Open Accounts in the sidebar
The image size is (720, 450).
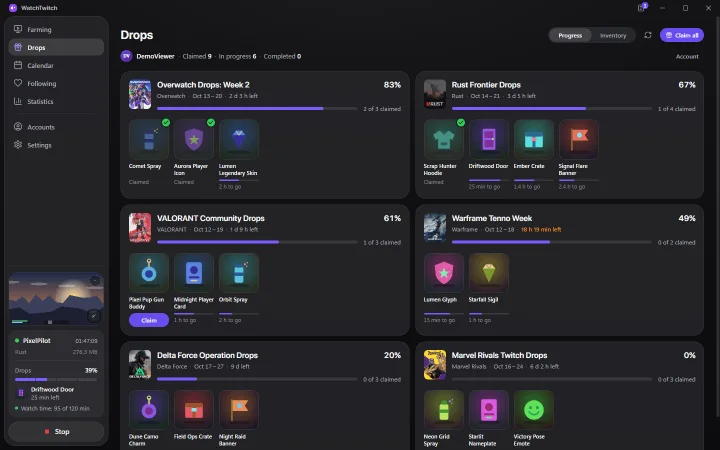[x=56, y=127]
